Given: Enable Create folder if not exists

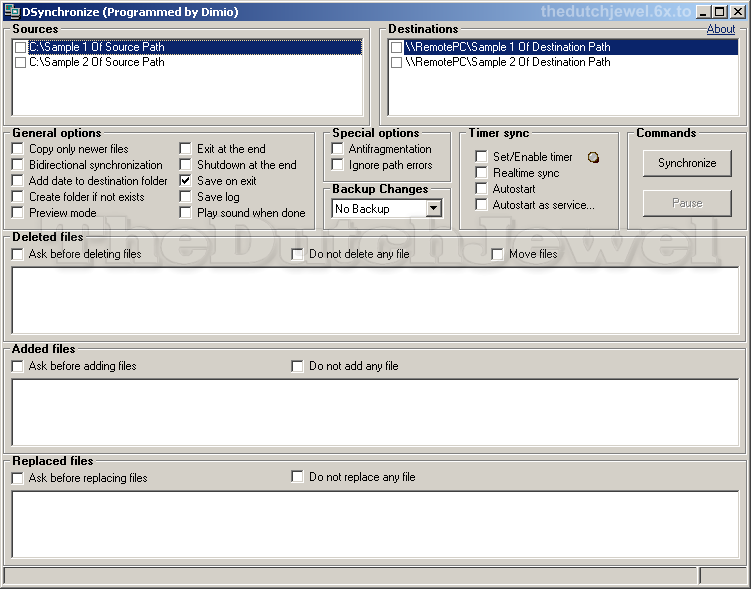Looking at the screenshot, I should 18,197.
